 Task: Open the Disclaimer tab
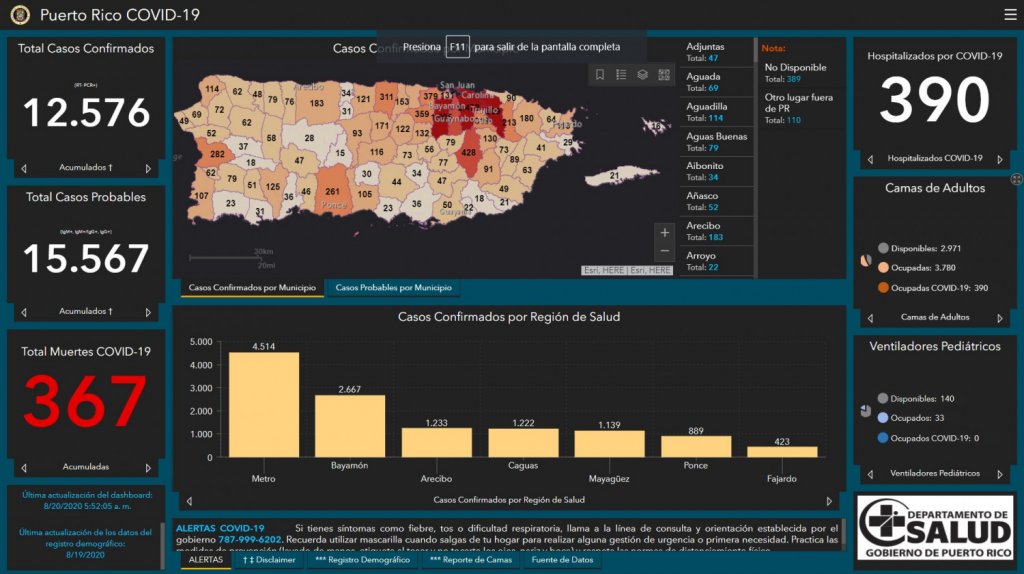269,560
